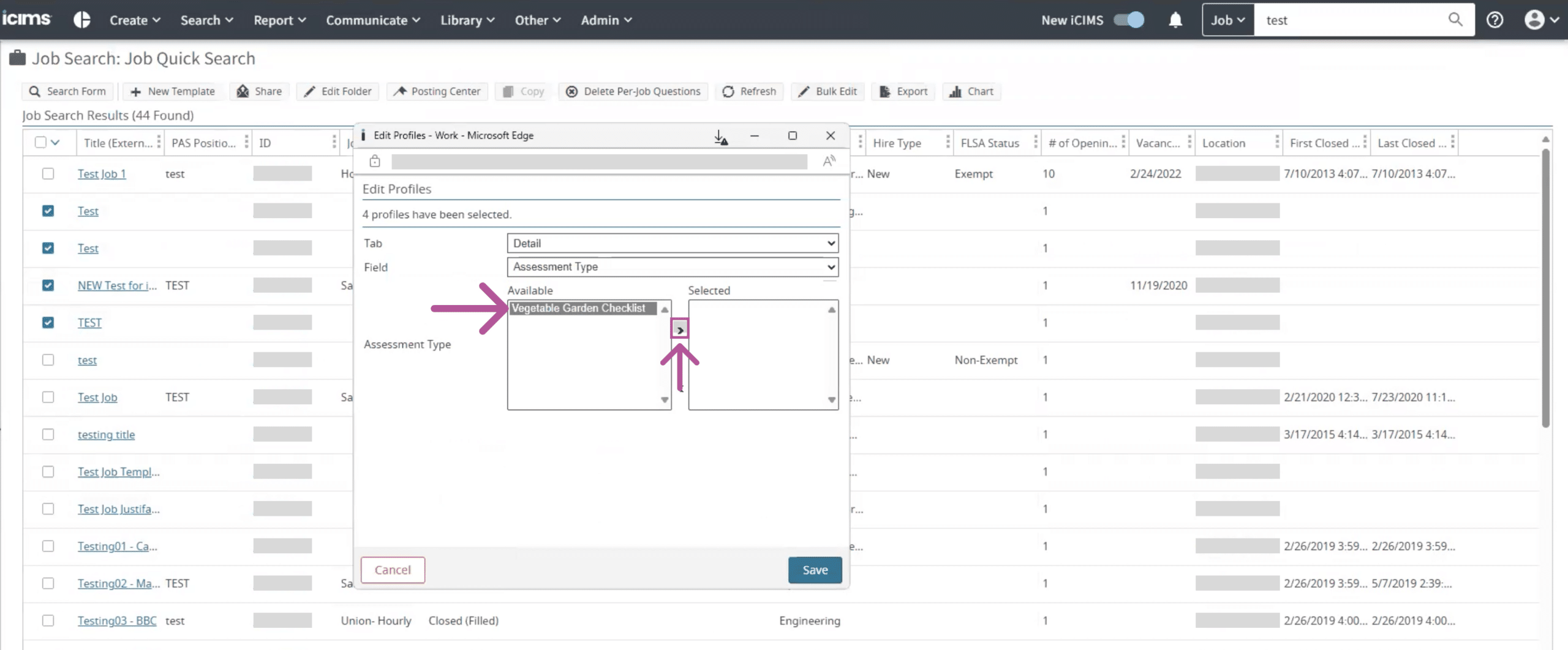The height and width of the screenshot is (650, 1568).
Task: Click New Template in the toolbar
Action: 173,91
